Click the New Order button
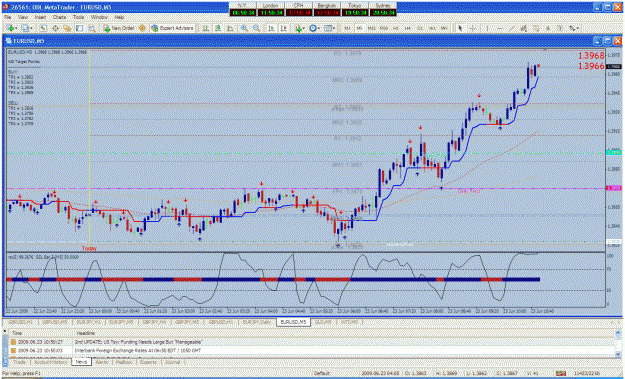 119,28
